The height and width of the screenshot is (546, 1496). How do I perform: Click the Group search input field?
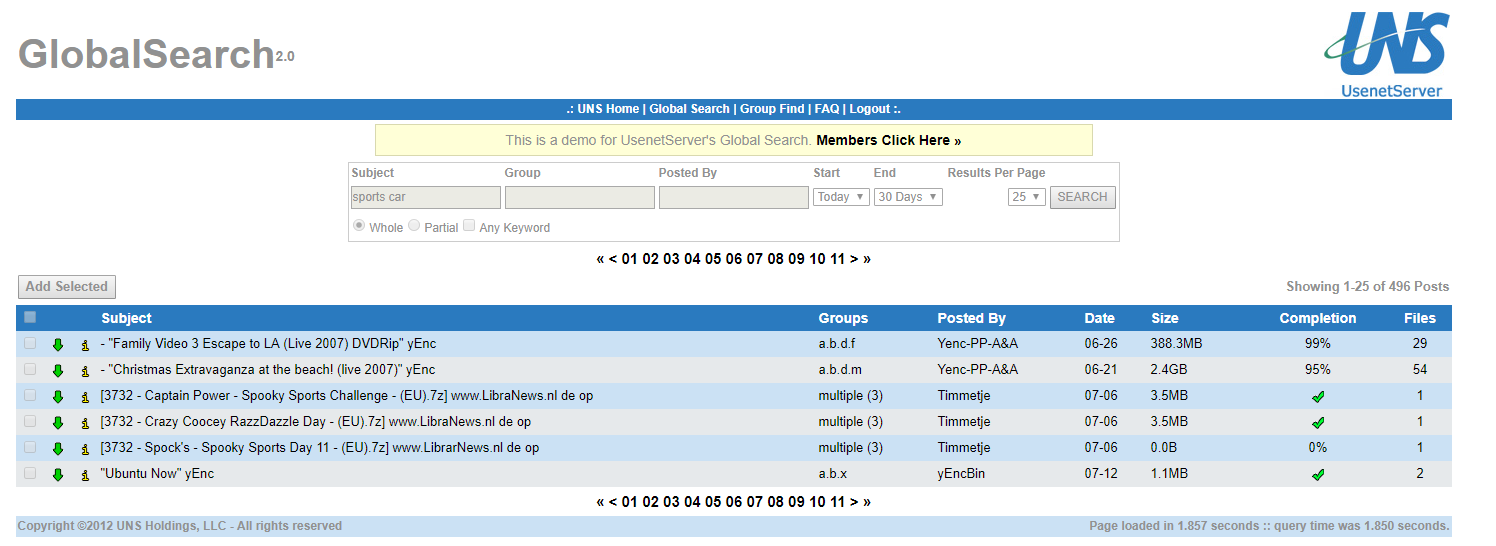tap(580, 197)
